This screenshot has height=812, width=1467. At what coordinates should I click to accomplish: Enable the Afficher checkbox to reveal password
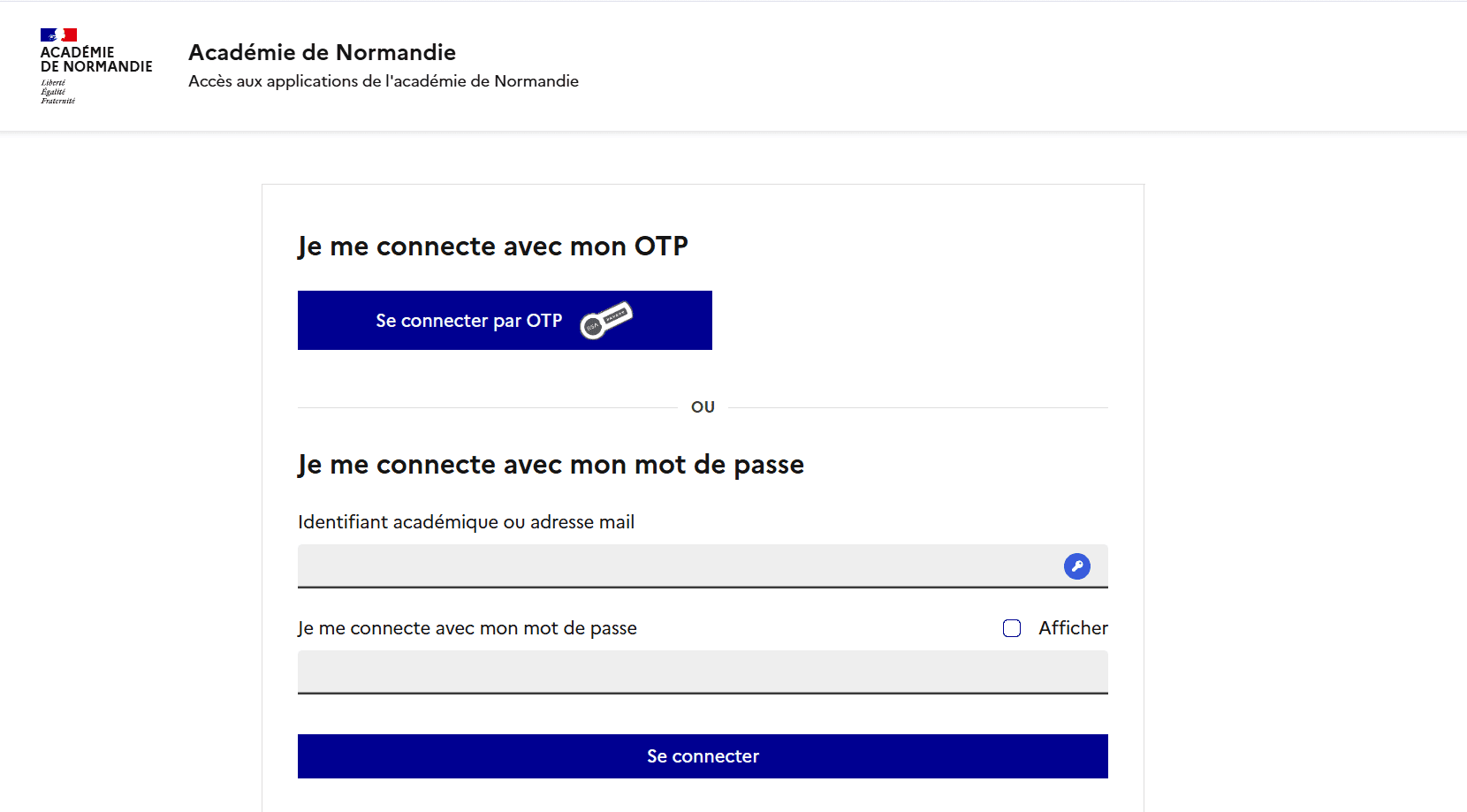1011,627
